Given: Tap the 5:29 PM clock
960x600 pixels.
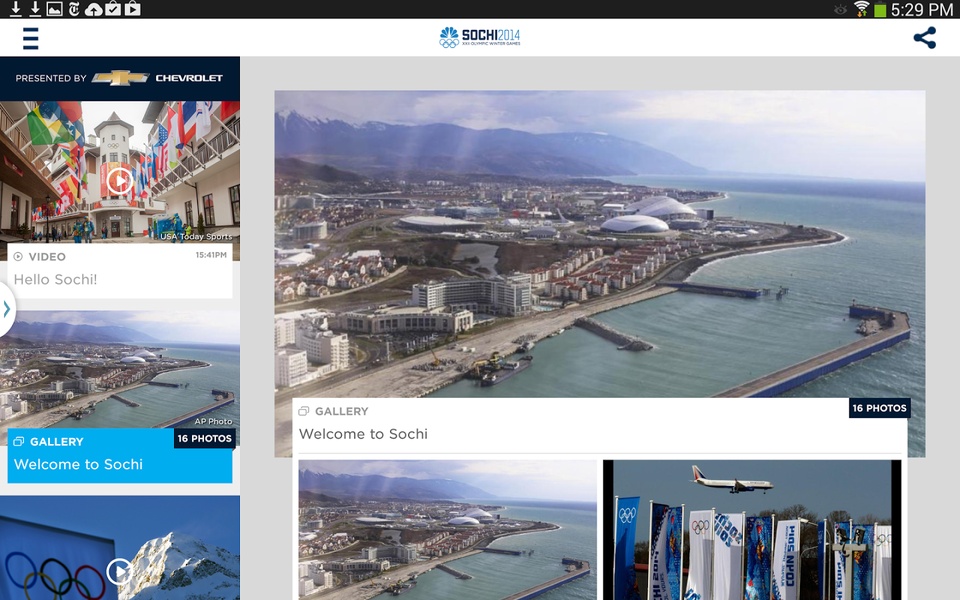Looking at the screenshot, I should 921,9.
